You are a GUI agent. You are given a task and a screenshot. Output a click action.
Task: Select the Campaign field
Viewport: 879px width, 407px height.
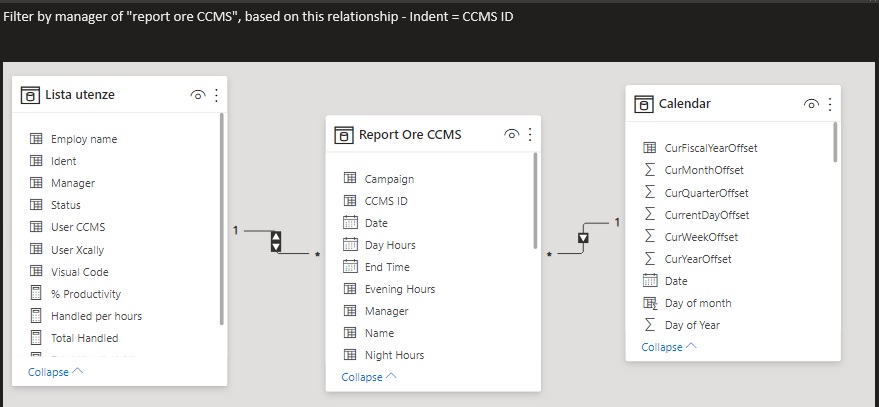click(390, 179)
